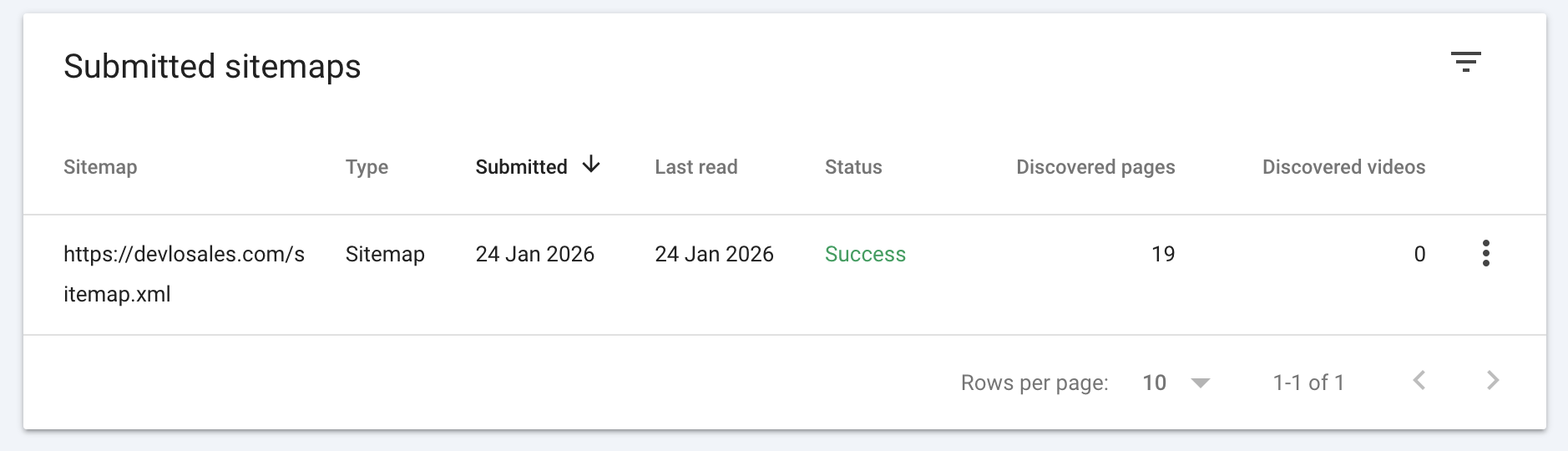
Task: Click the Submitted sitemaps heading
Action: 212,67
